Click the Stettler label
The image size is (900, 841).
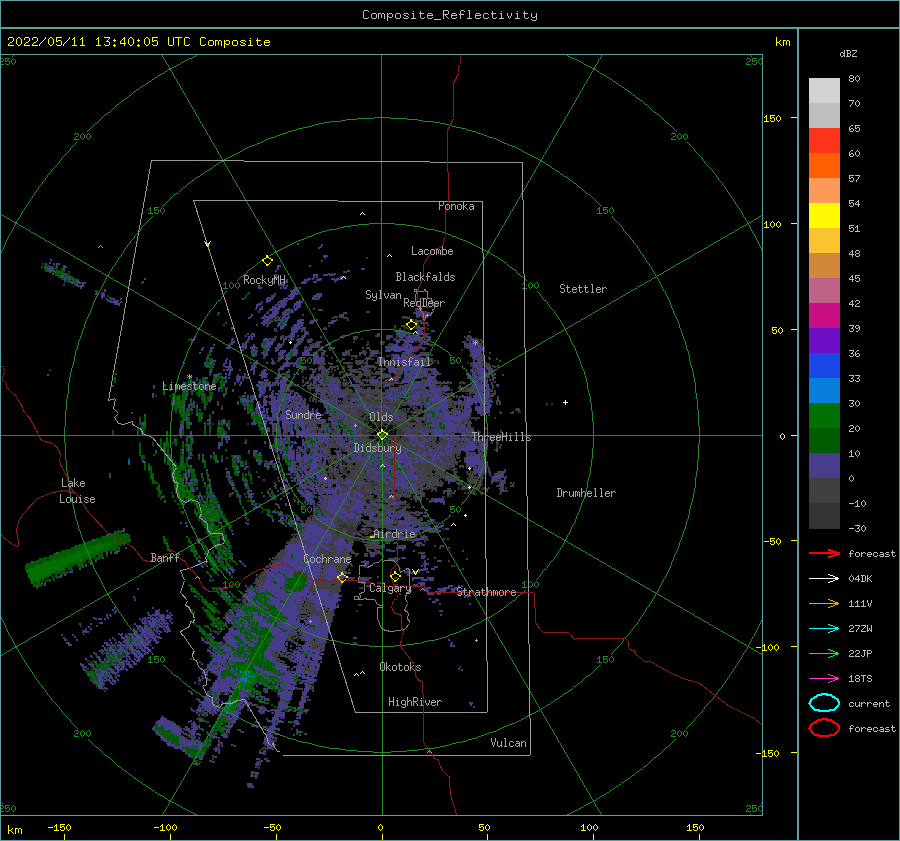pos(583,289)
